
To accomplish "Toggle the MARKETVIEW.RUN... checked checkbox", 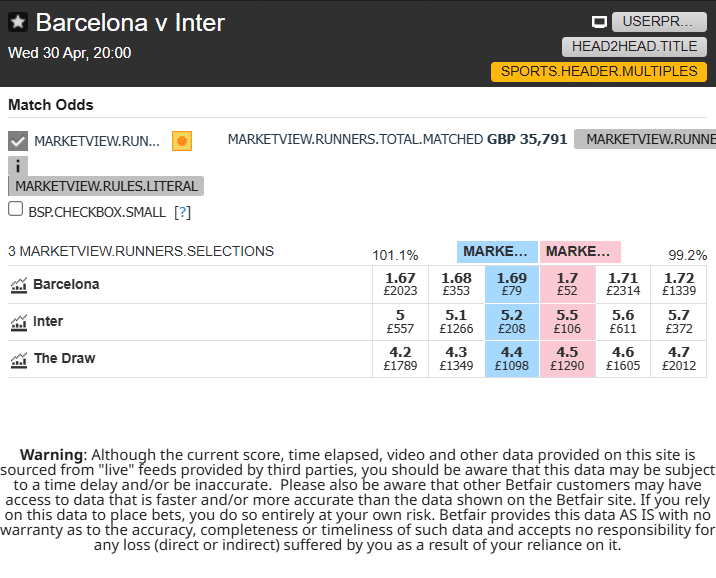I will 18,141.
